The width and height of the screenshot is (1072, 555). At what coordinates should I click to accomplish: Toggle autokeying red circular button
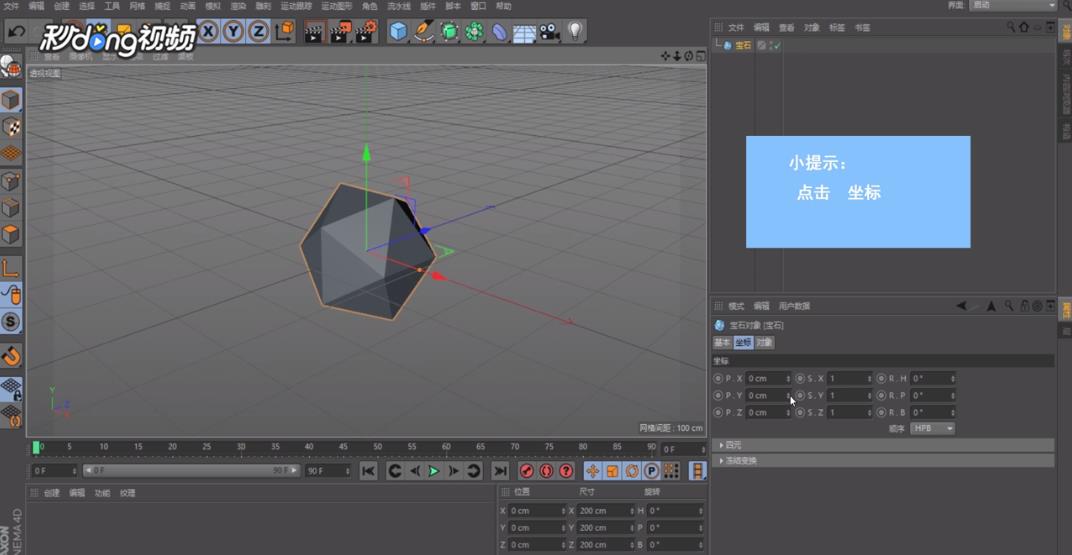click(x=546, y=471)
